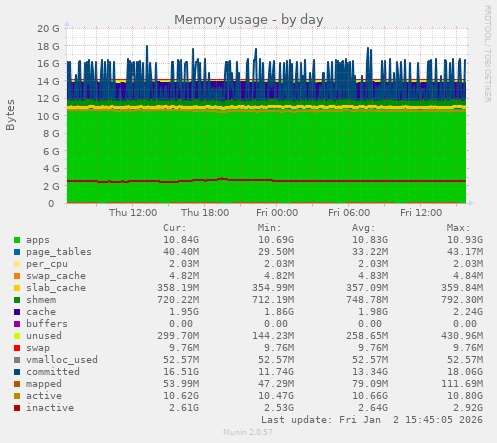Click committed min value 11.74G
Screen dimensions: 497x443
click(x=276, y=372)
